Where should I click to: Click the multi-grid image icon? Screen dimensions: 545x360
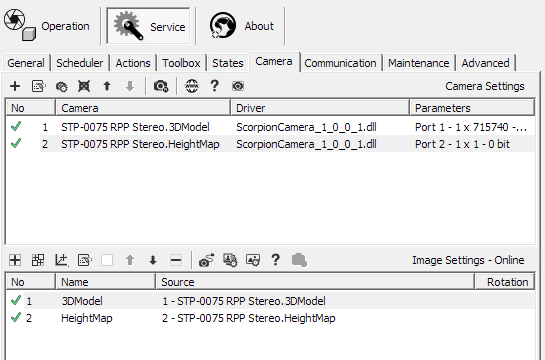38,260
